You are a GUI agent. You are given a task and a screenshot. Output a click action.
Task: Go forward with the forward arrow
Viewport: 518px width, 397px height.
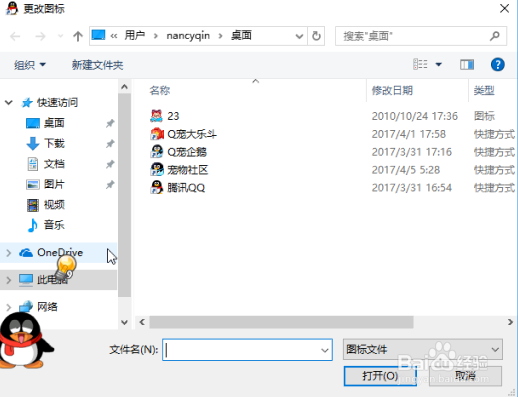(40, 36)
